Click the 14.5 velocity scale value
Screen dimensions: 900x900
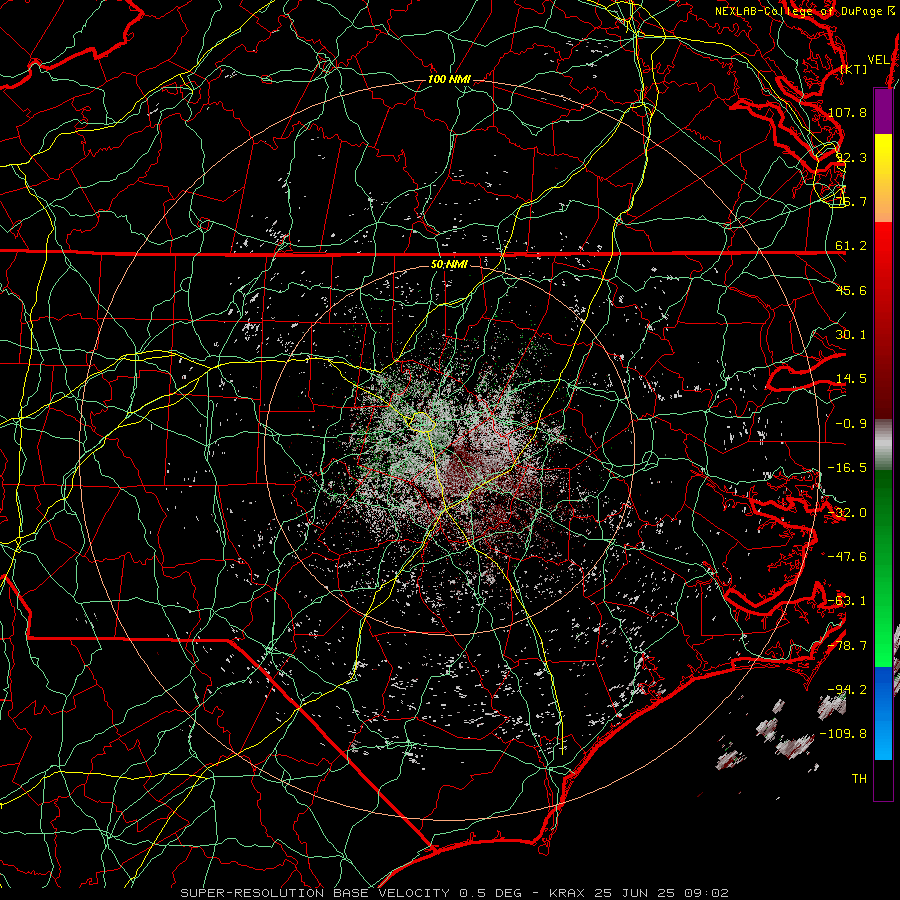[x=851, y=379]
